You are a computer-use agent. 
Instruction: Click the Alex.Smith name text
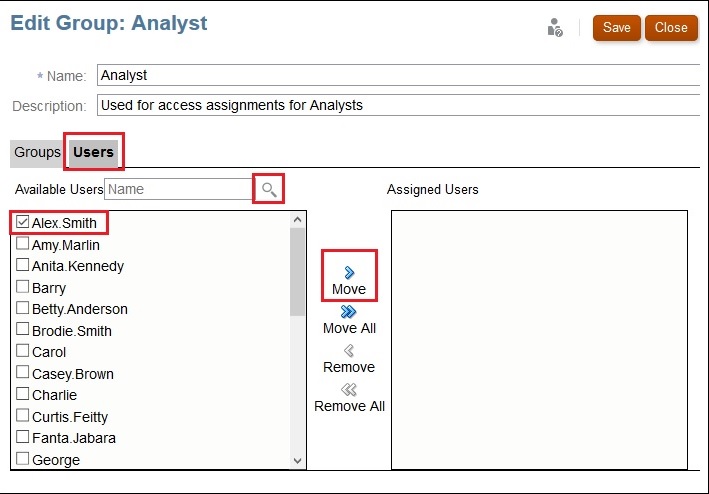pyautogui.click(x=64, y=223)
